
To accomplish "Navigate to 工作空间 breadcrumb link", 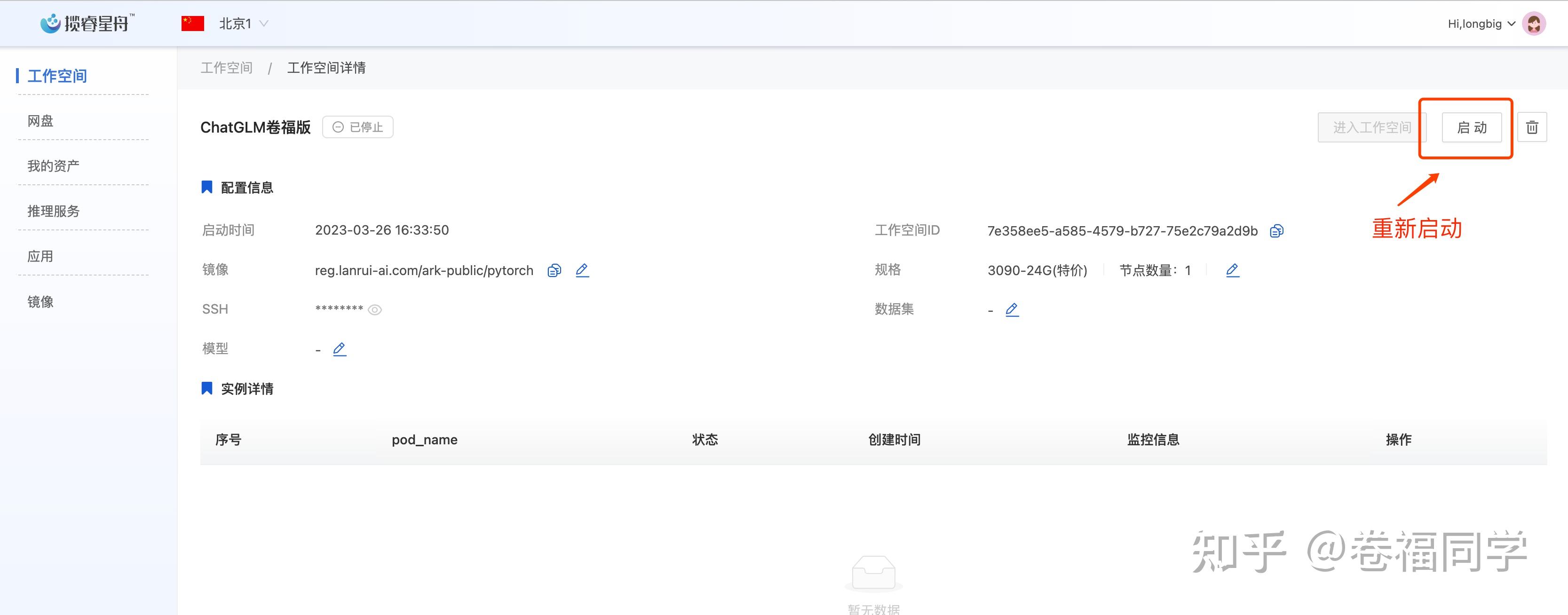I will coord(226,68).
